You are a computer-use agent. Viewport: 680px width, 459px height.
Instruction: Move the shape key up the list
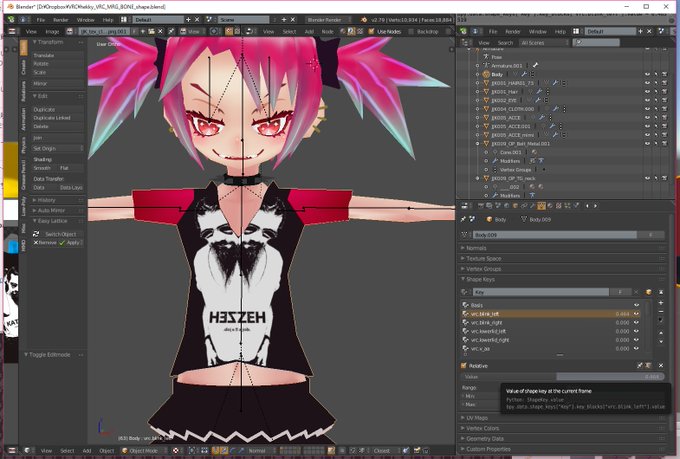[x=660, y=333]
